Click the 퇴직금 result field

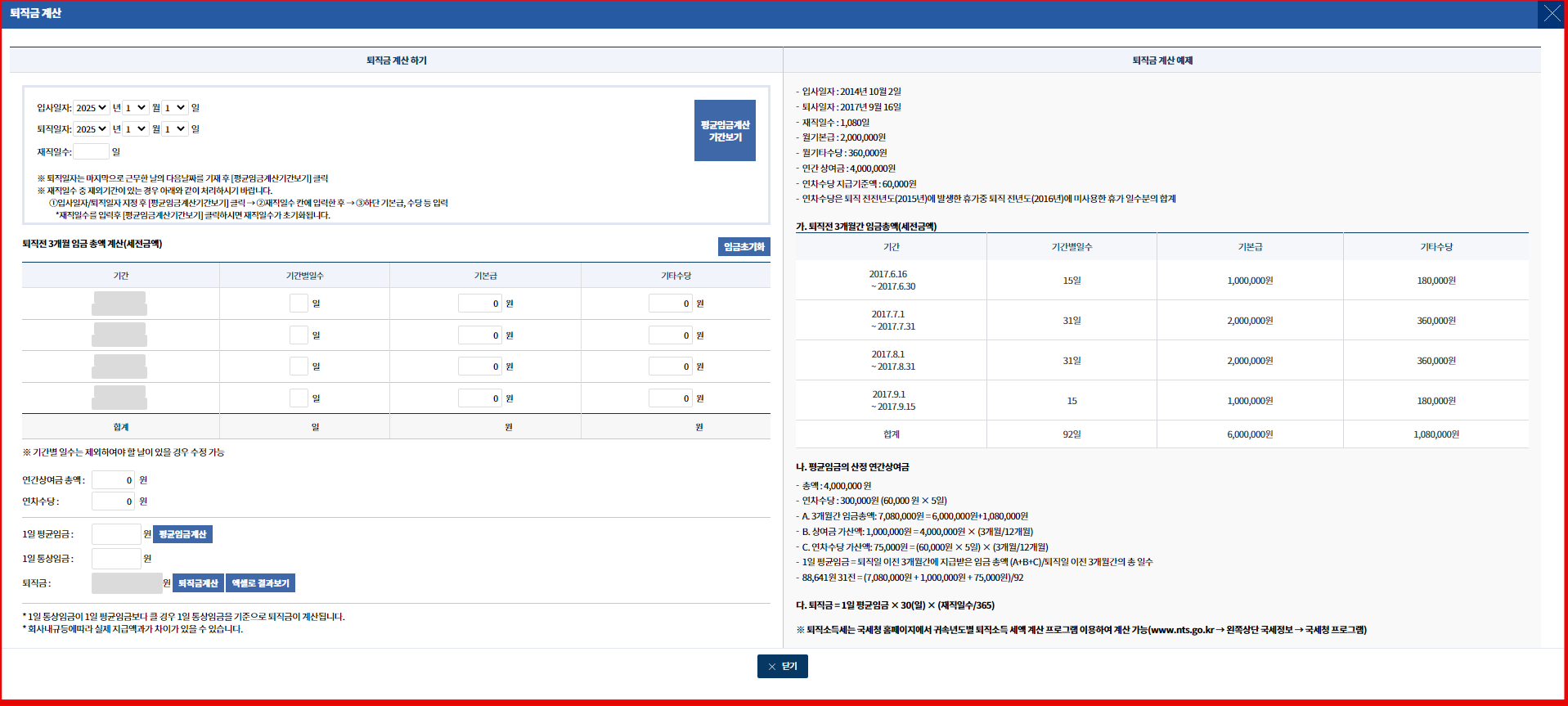click(x=127, y=583)
